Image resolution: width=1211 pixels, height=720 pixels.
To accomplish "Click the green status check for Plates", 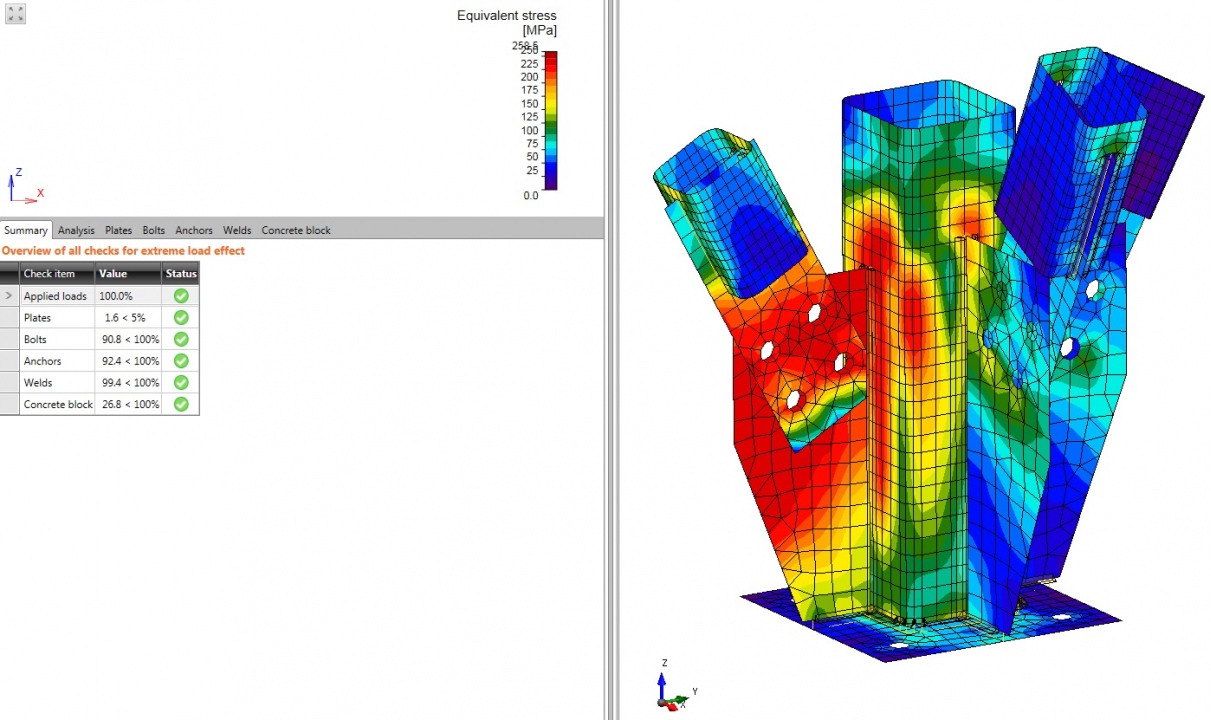I will tap(181, 318).
